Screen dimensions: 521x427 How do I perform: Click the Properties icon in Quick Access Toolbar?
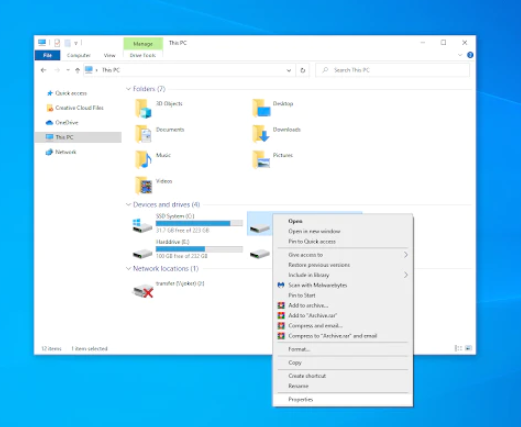(x=57, y=43)
